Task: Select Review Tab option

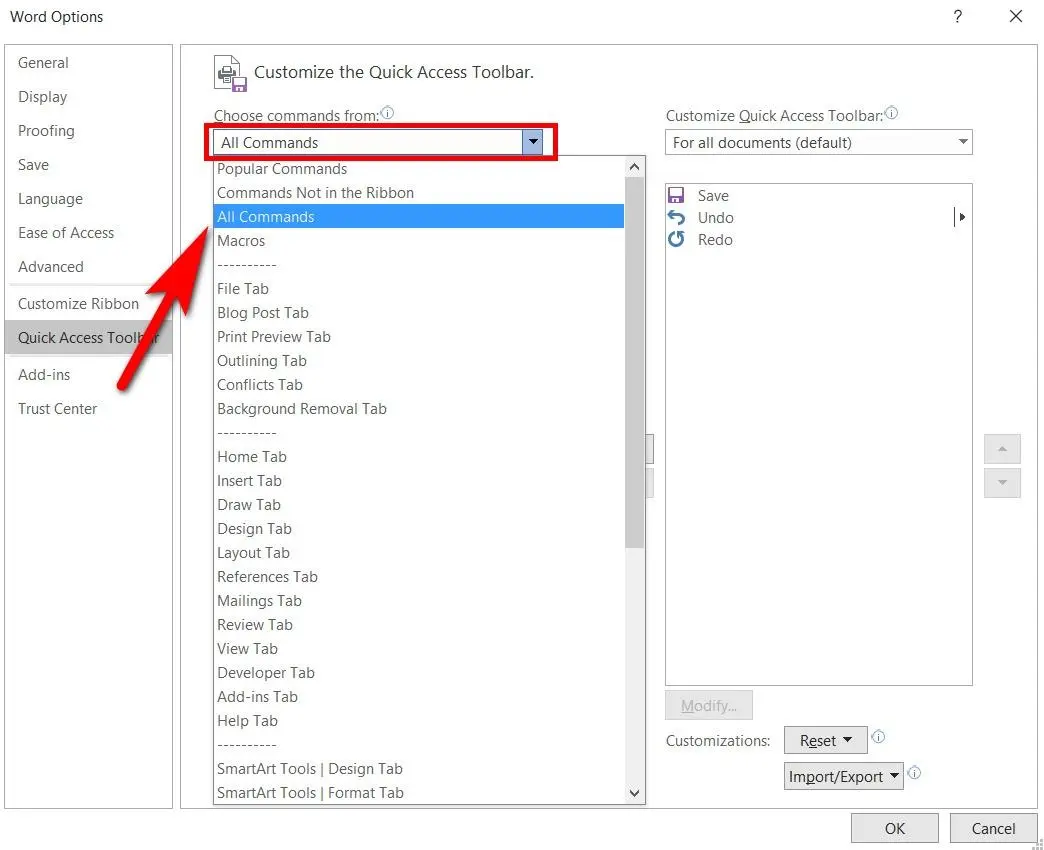Action: click(x=419, y=624)
